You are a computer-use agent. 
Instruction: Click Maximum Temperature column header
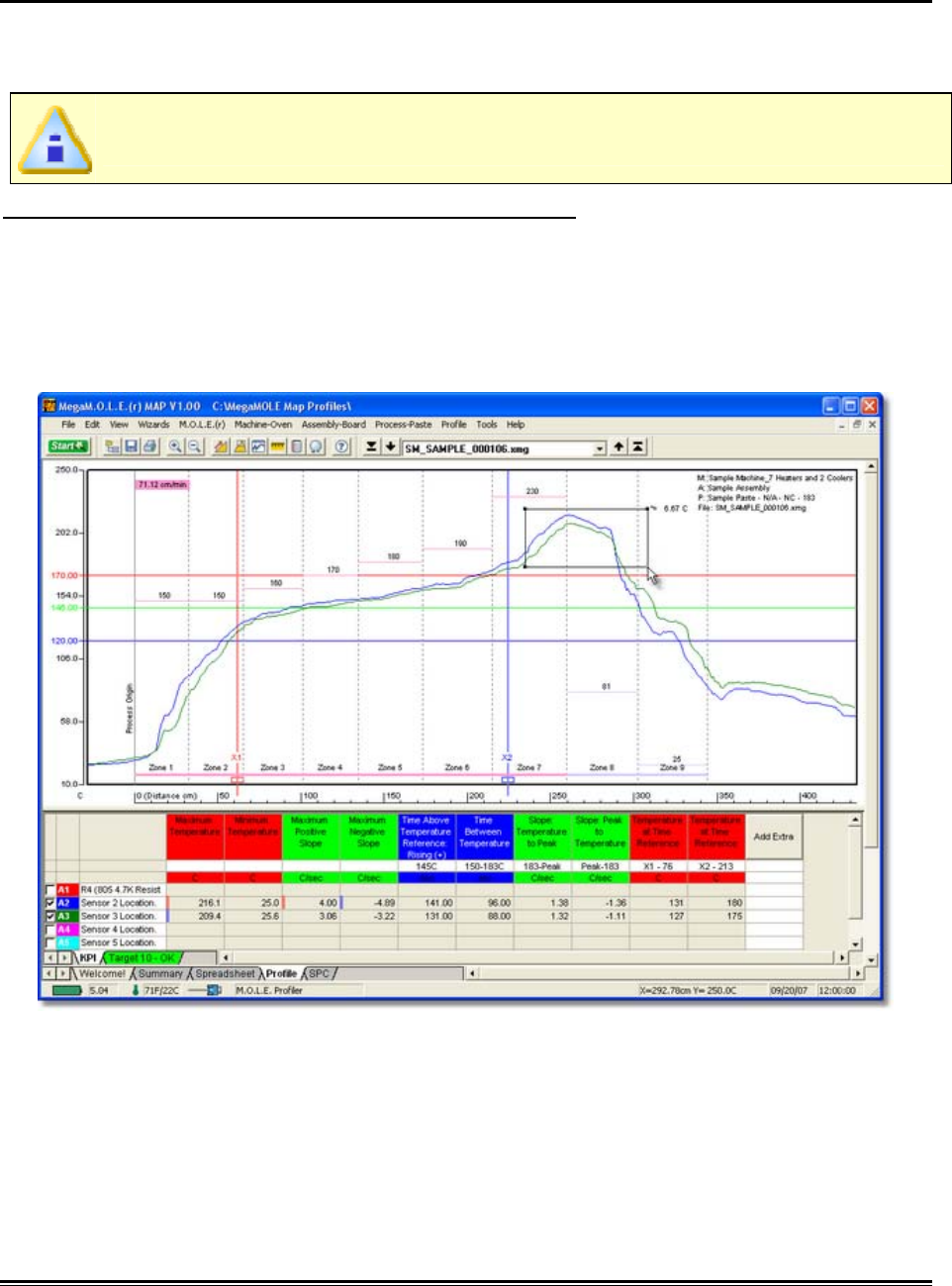[195, 837]
